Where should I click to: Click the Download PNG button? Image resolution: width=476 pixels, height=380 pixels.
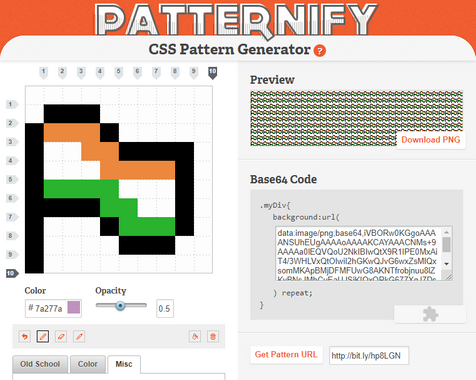coord(431,140)
